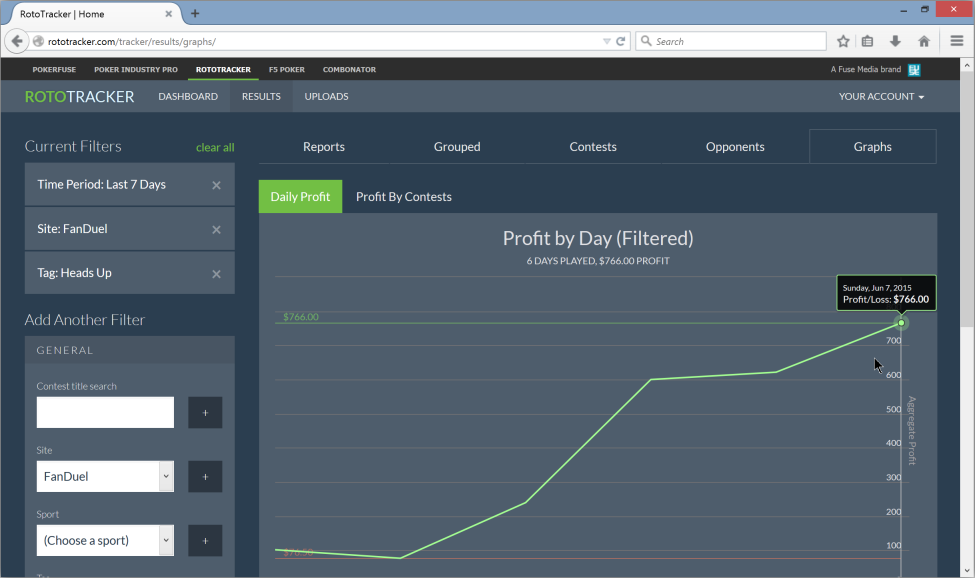Go to the browser home icon
975x578 pixels.
[924, 41]
